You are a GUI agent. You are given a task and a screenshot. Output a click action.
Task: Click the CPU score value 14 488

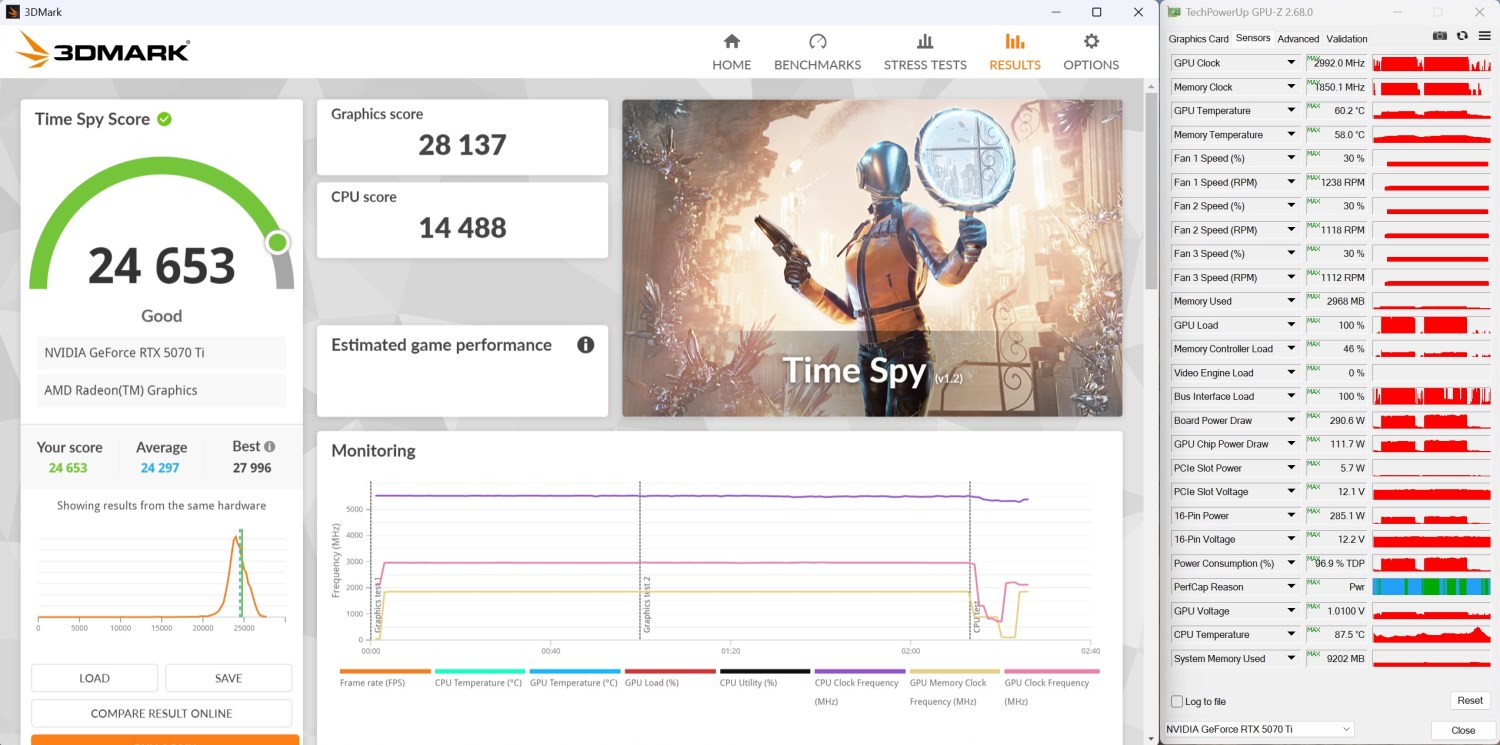(462, 228)
